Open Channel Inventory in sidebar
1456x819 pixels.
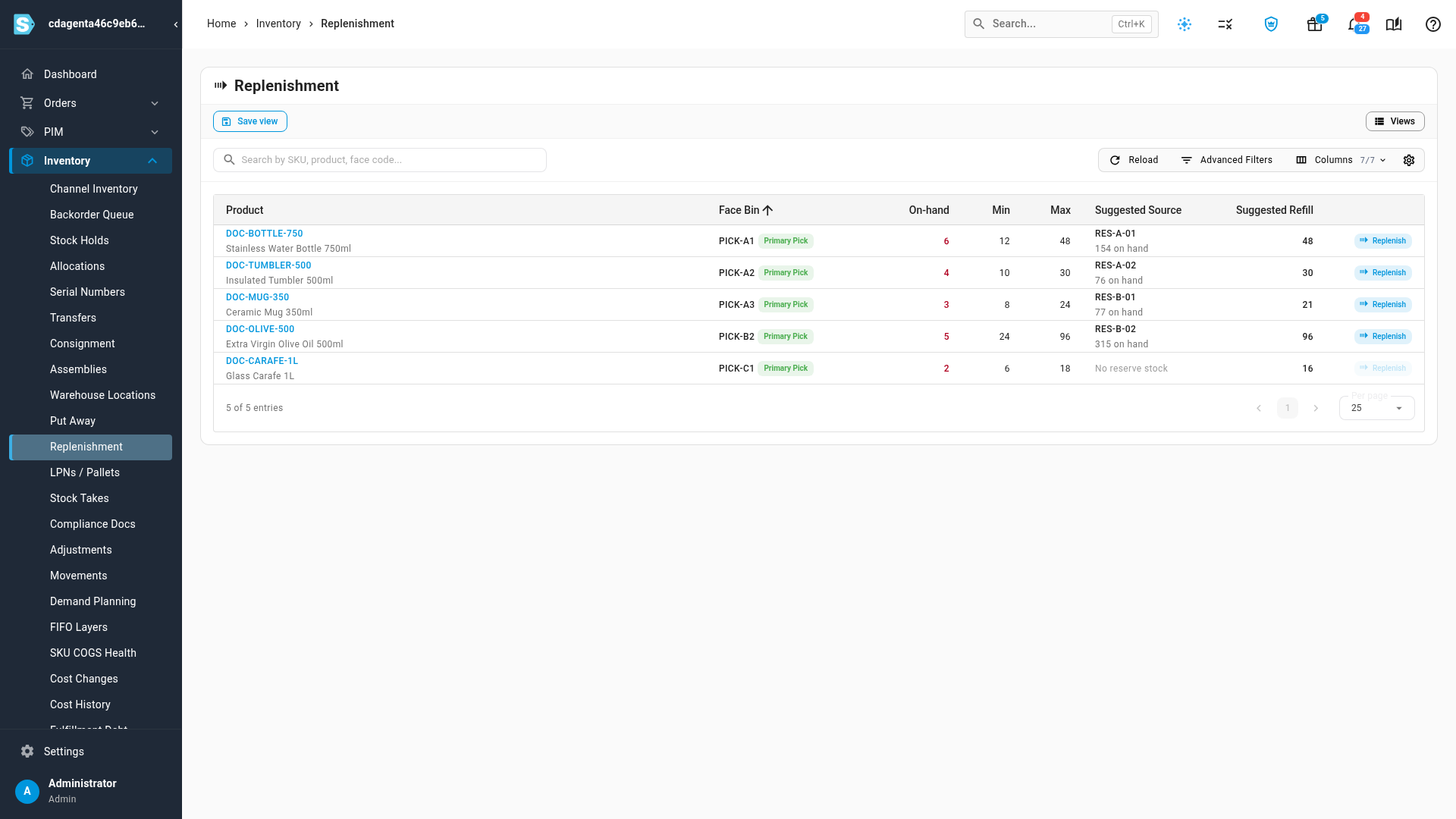(x=94, y=189)
